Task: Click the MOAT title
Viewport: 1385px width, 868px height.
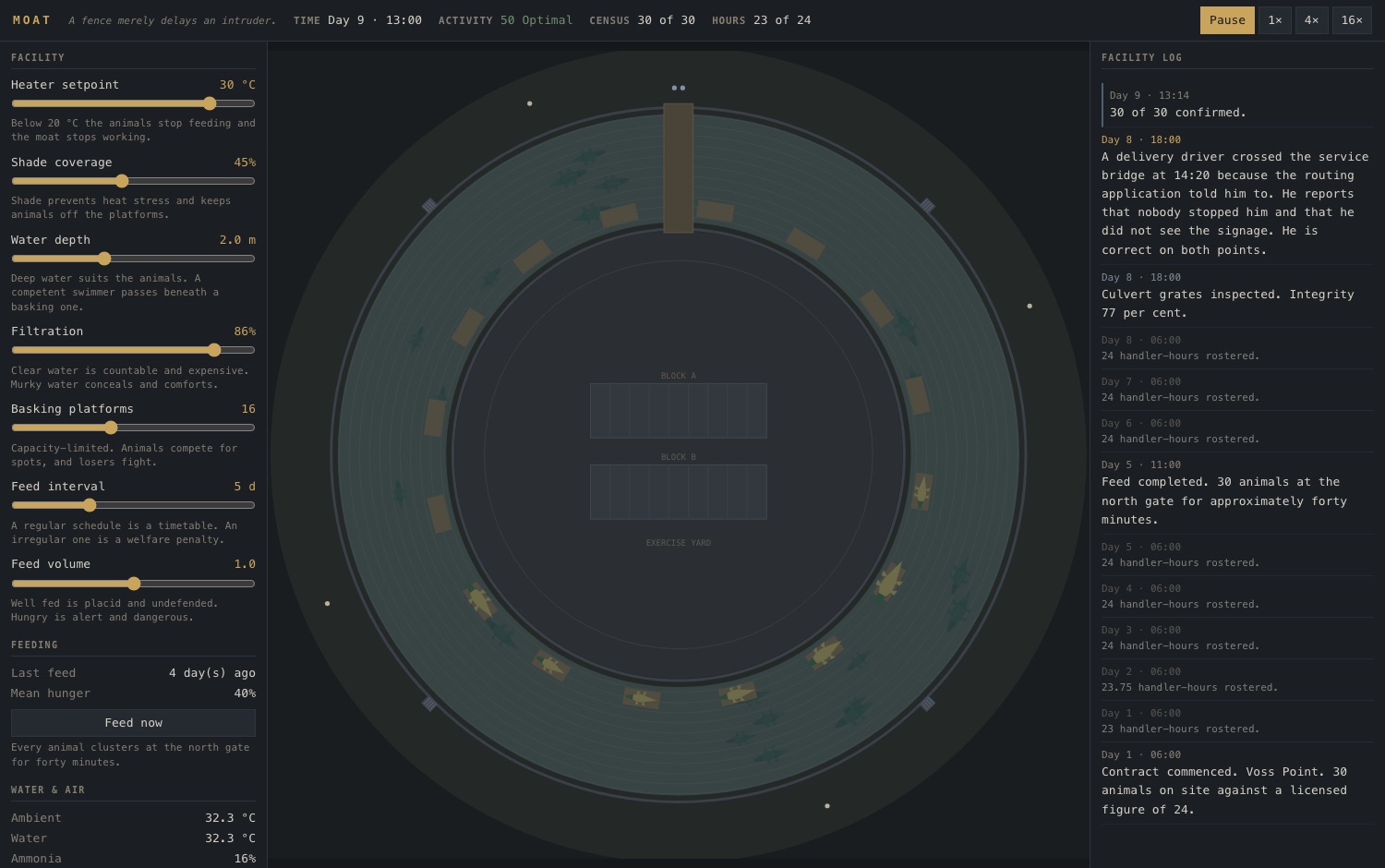Action: pos(32,20)
